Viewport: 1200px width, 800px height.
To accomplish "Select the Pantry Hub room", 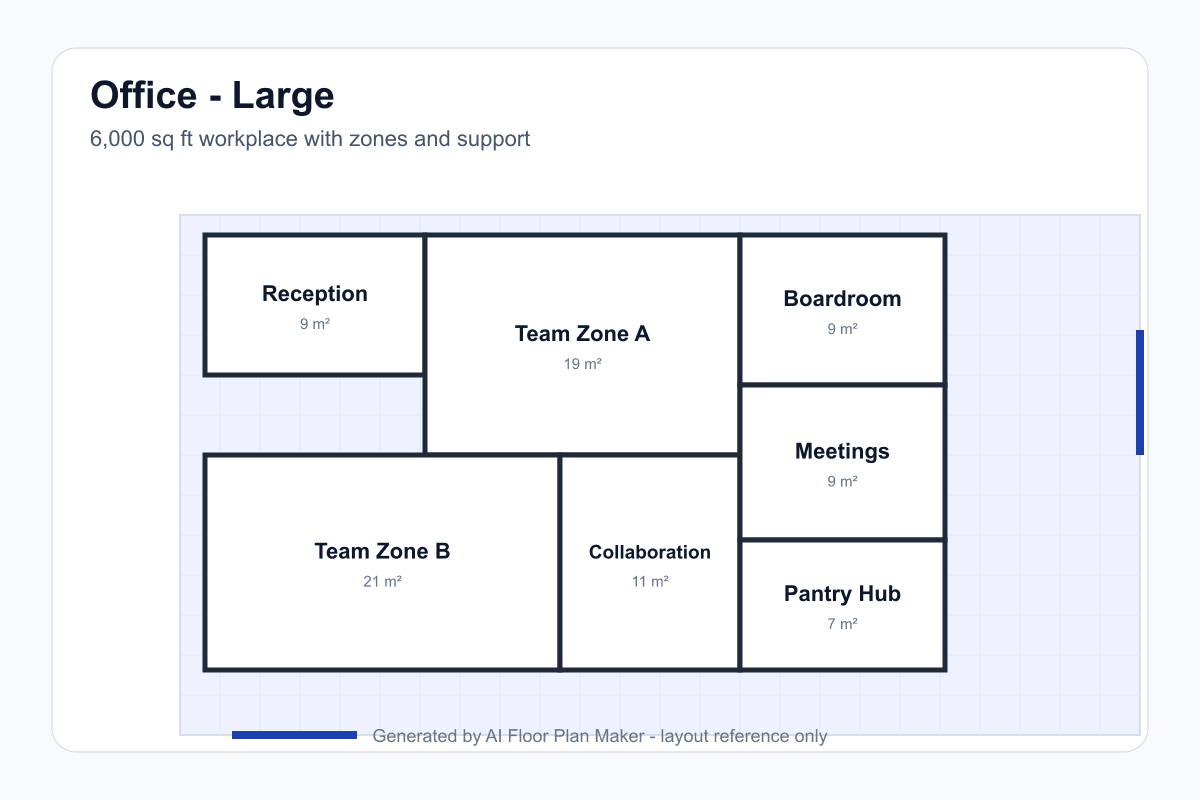I will click(842, 605).
